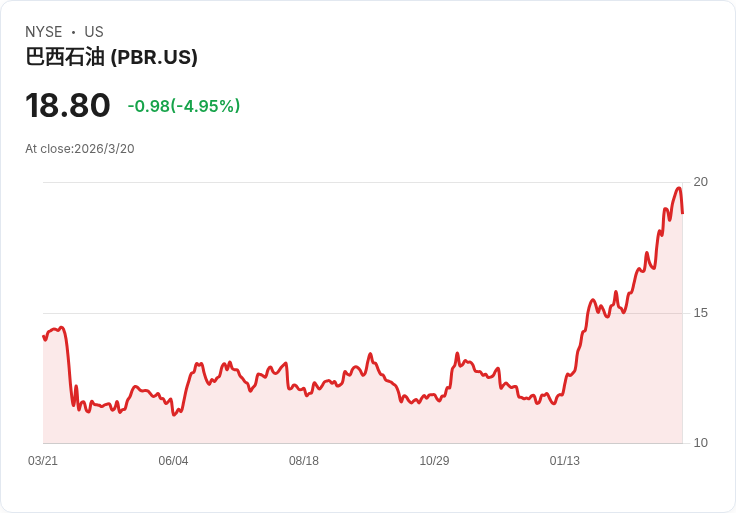Click the leftmost starting point of the price line

click(44, 337)
